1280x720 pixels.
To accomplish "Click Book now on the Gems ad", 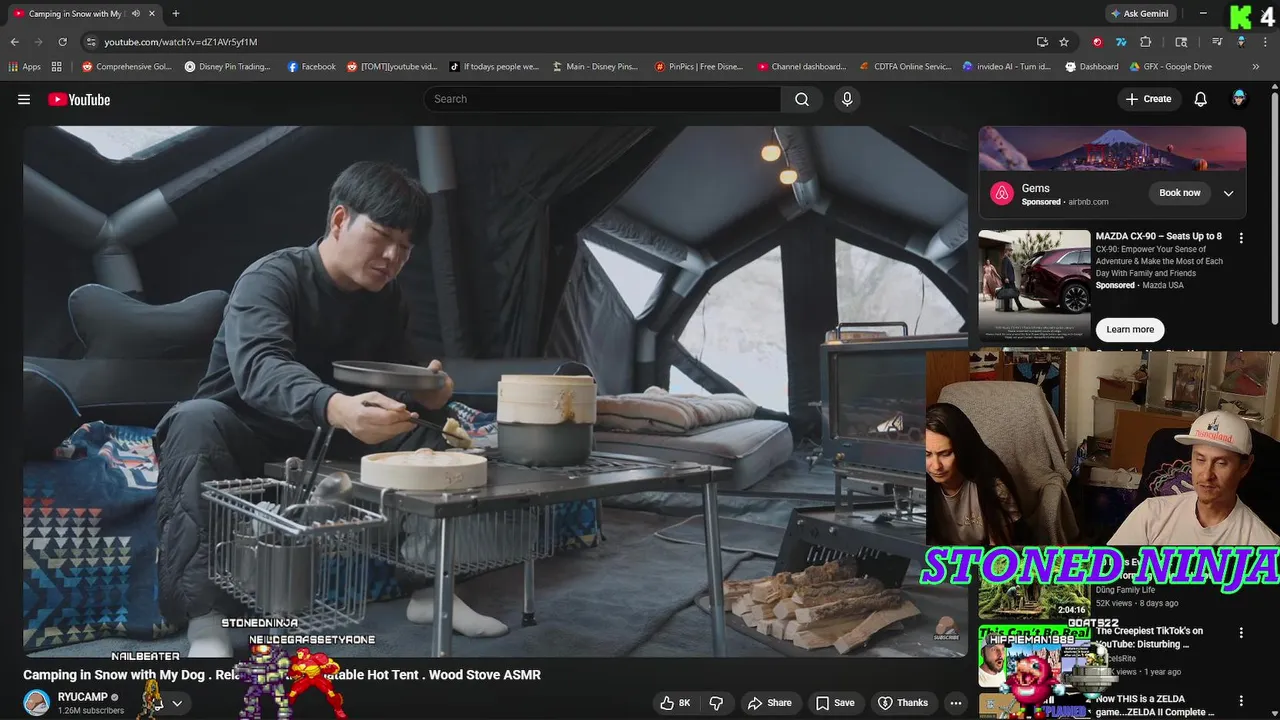I will [x=1180, y=193].
